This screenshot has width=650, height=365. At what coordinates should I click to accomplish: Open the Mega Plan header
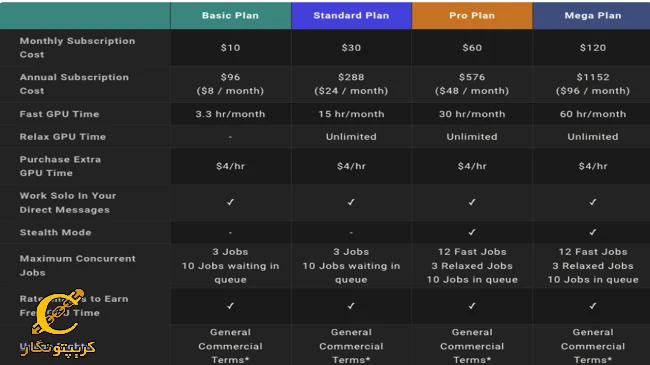[x=592, y=16]
